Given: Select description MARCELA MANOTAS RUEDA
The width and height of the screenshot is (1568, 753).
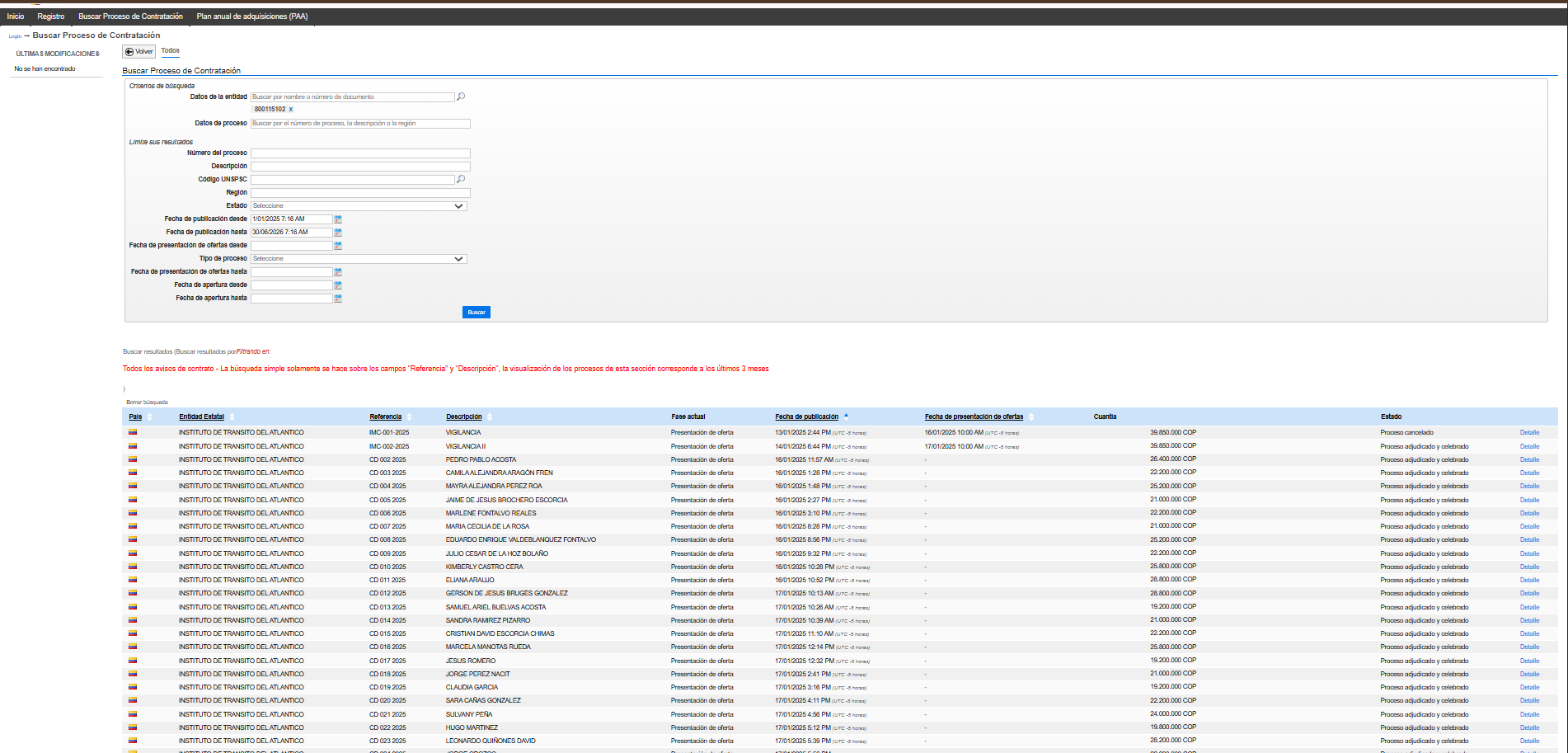Looking at the screenshot, I should click(488, 647).
